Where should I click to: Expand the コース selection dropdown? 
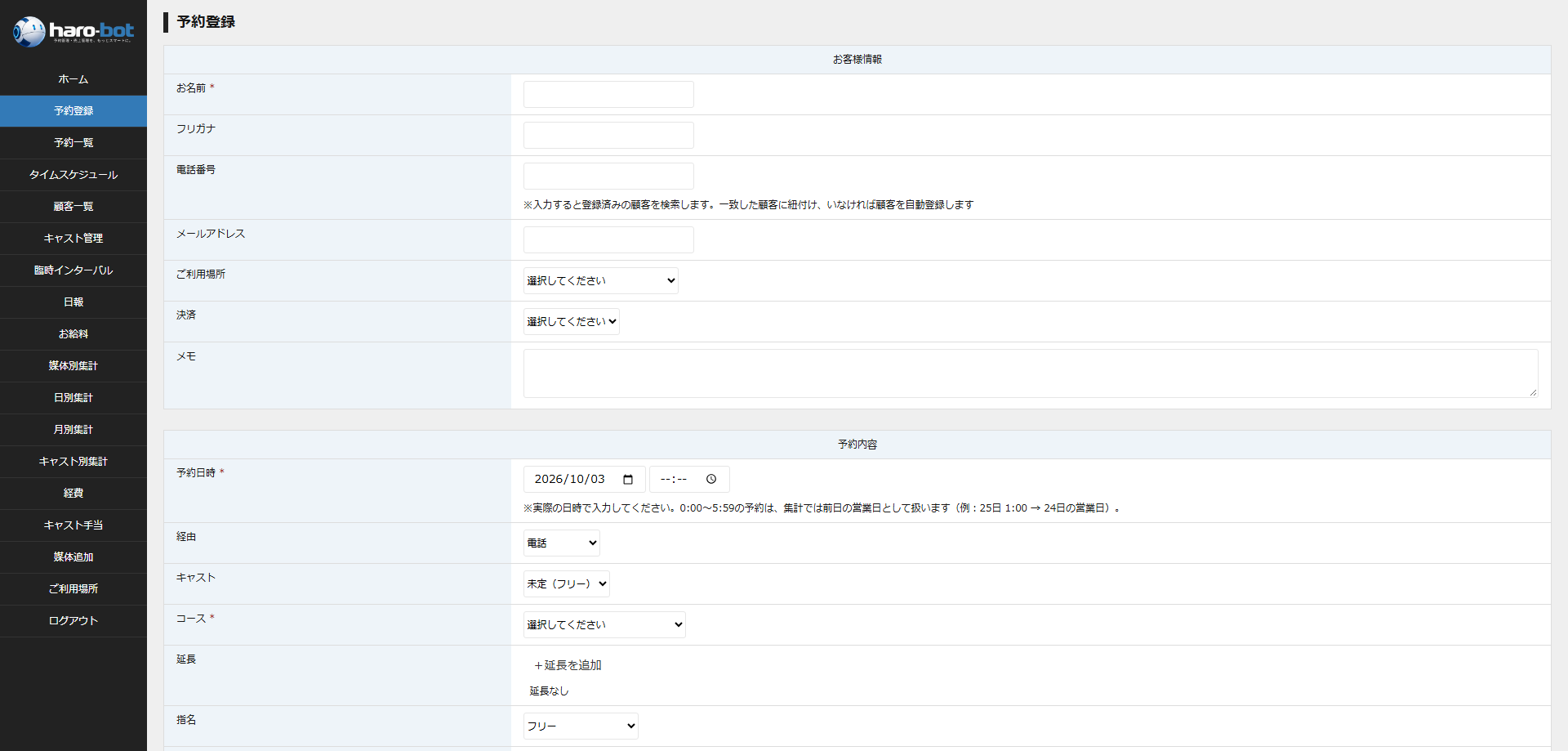click(x=604, y=625)
